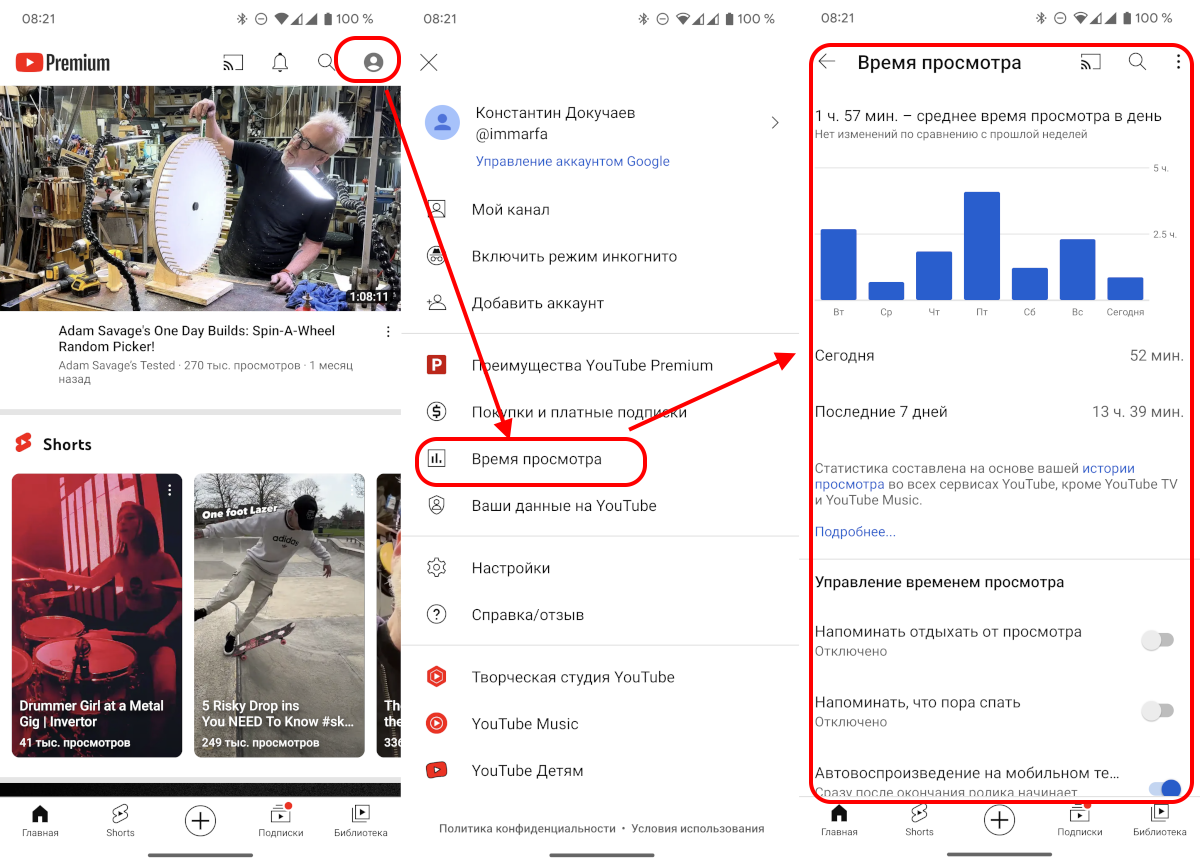Toggle Автовоспроизведение на мобильном switch
This screenshot has height=867, width=1200.
point(1165,789)
